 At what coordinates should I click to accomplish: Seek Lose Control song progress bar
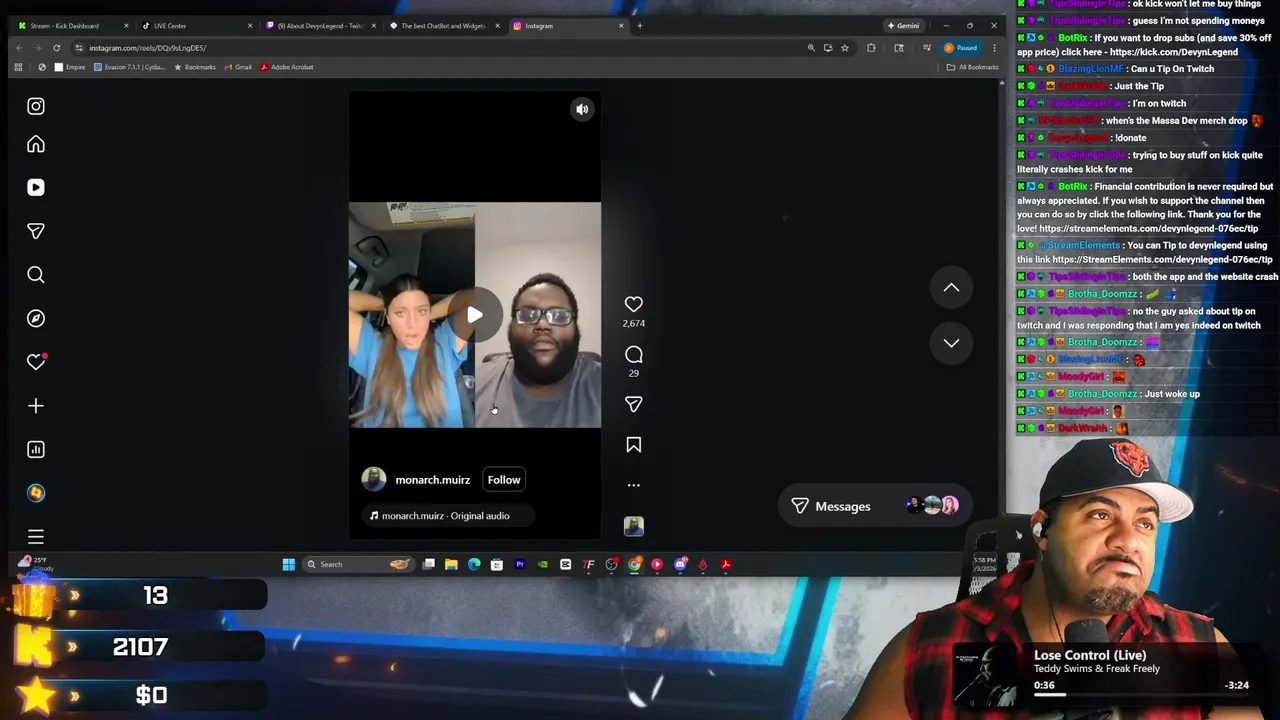pos(1141,695)
